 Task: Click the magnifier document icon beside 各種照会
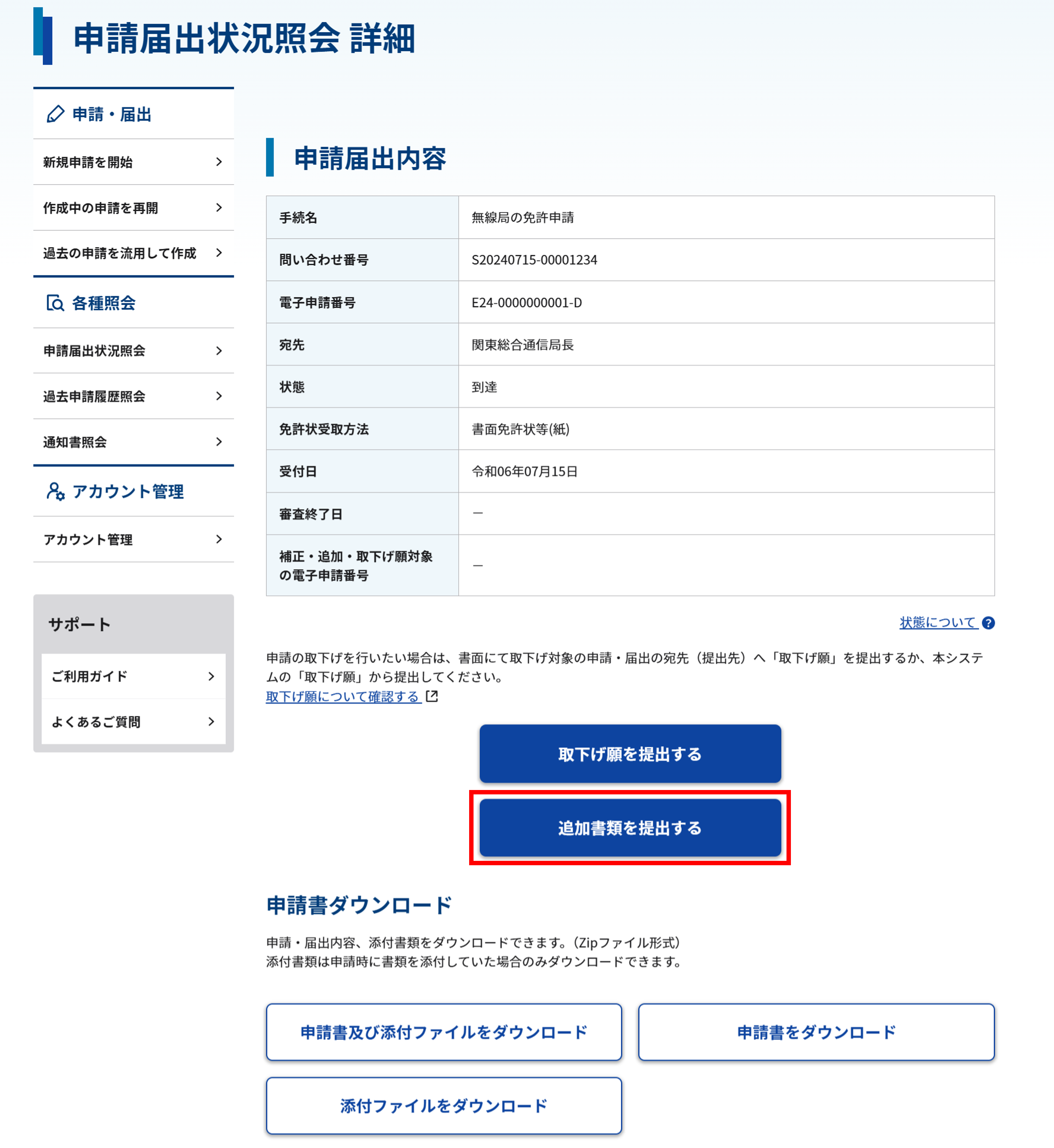click(x=55, y=303)
